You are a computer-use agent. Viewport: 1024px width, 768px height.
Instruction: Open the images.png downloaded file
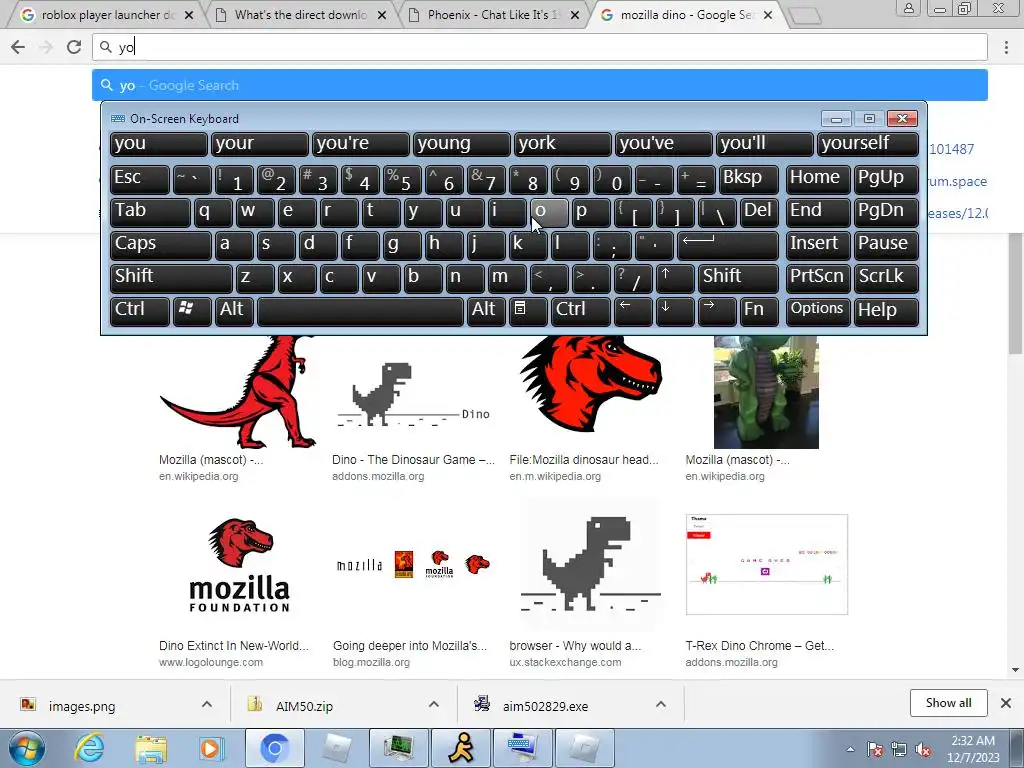pyautogui.click(x=82, y=706)
